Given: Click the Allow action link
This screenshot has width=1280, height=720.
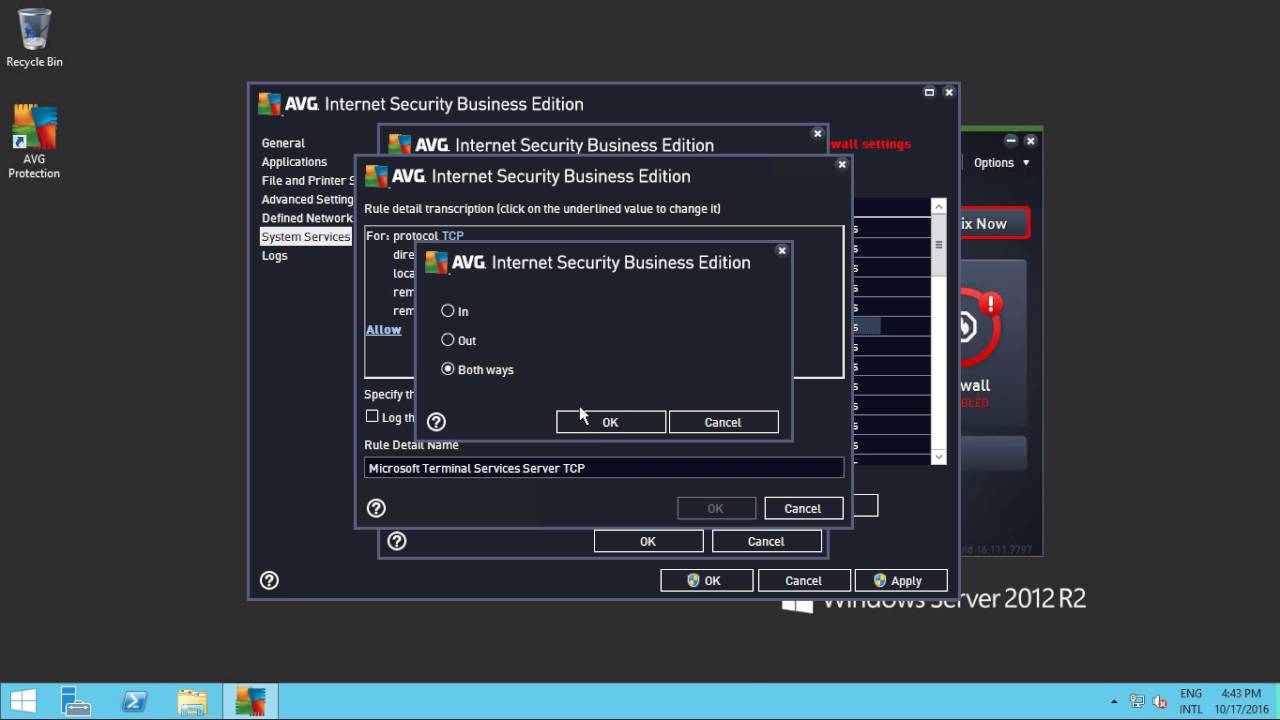Looking at the screenshot, I should pos(383,329).
